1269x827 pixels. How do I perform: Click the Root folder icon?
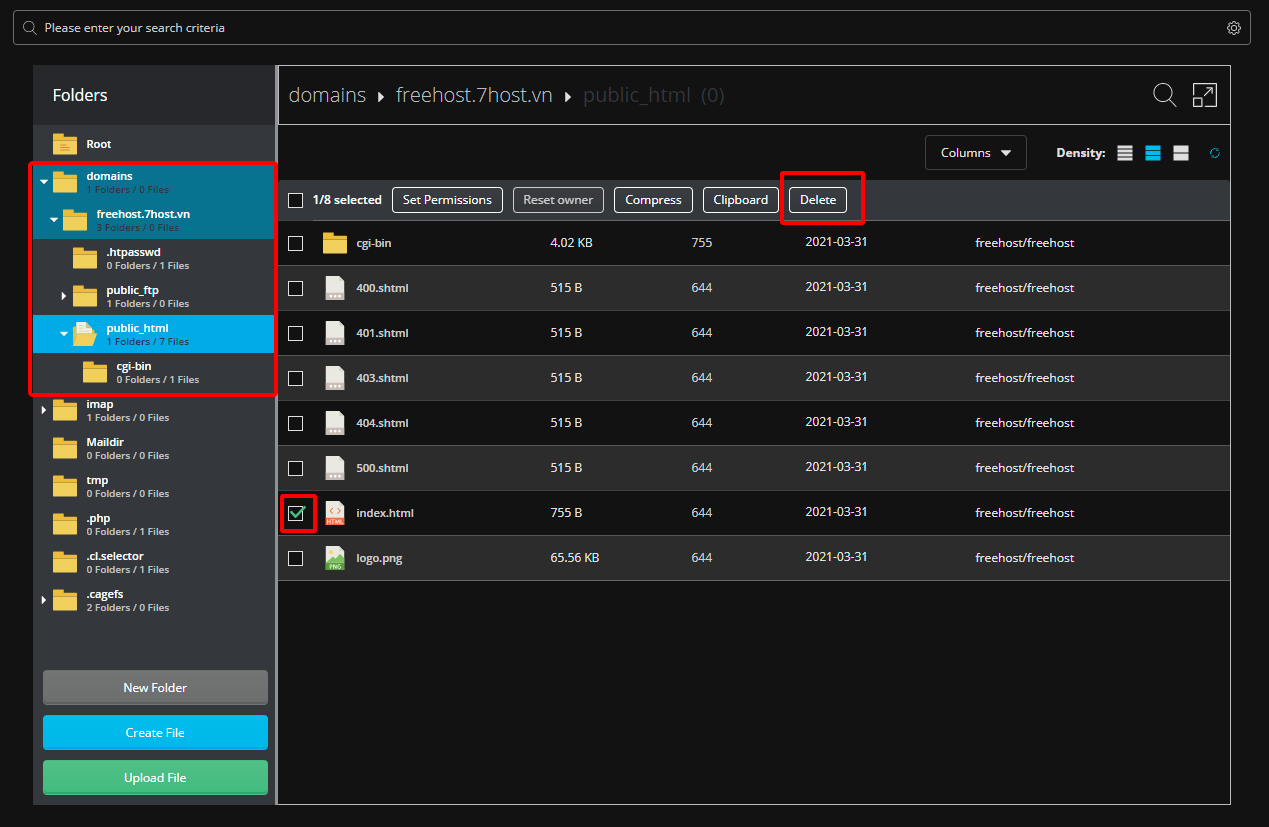pos(65,144)
